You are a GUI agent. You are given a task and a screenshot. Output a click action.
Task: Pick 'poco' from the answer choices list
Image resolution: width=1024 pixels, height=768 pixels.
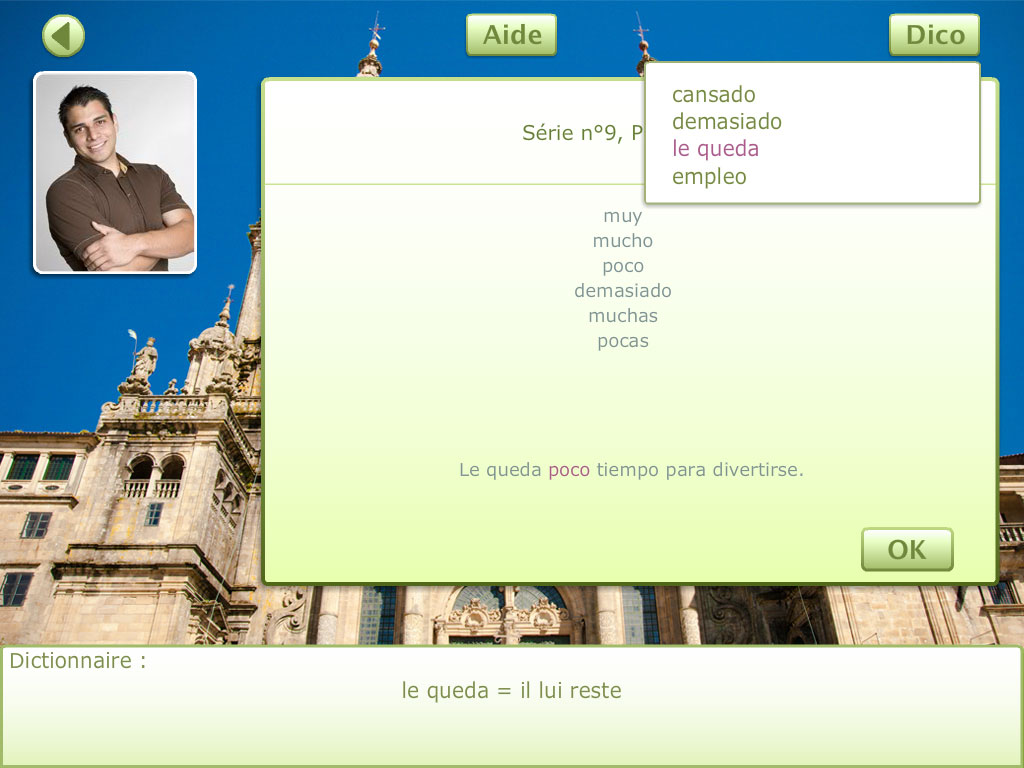(x=622, y=266)
